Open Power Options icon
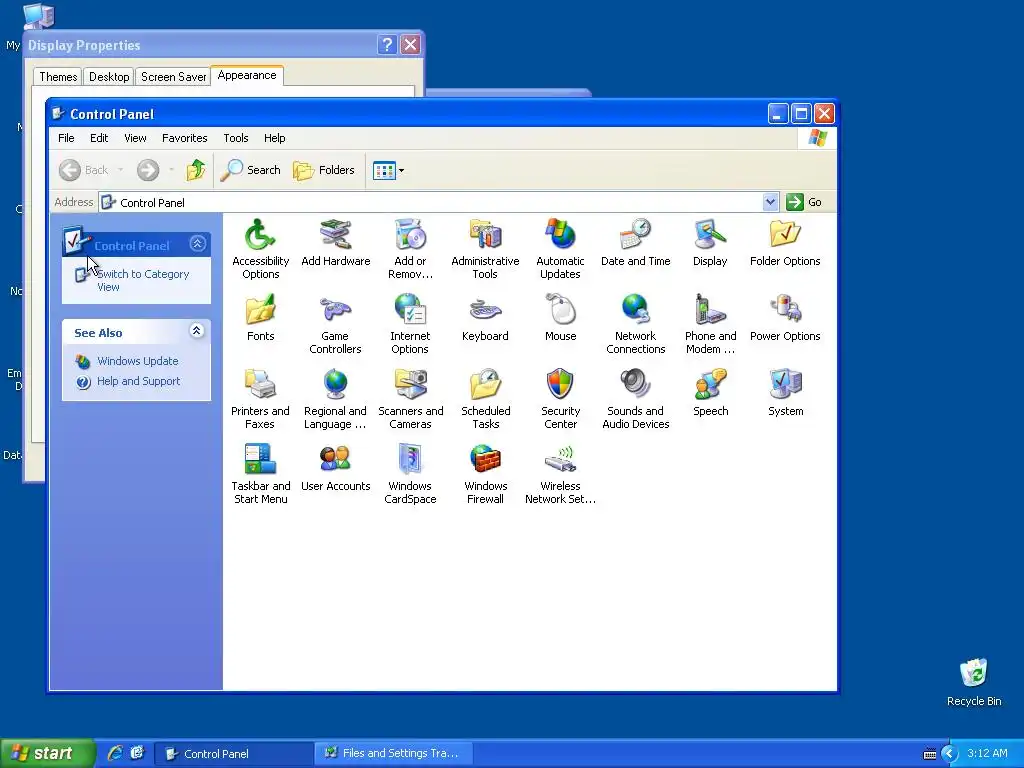 [785, 318]
